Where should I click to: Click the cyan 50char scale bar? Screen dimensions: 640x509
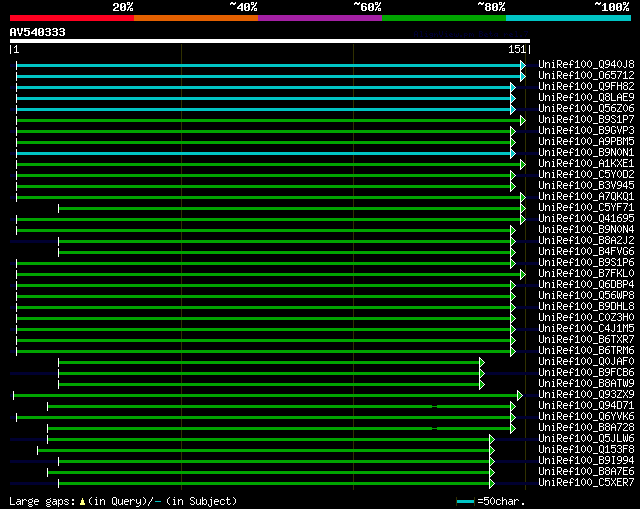point(465,502)
